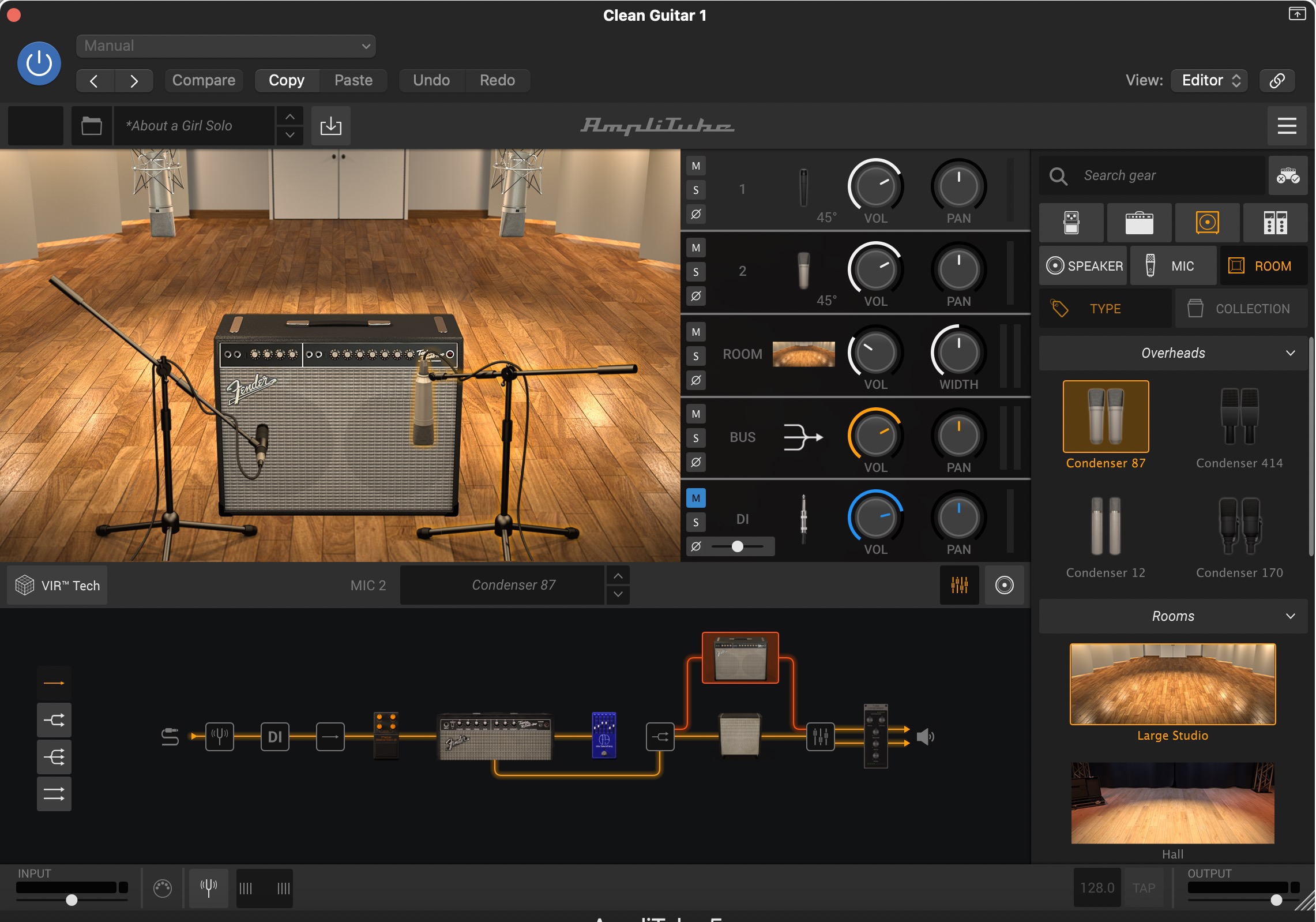Click the Redo button
The height and width of the screenshot is (922, 1316).
498,81
